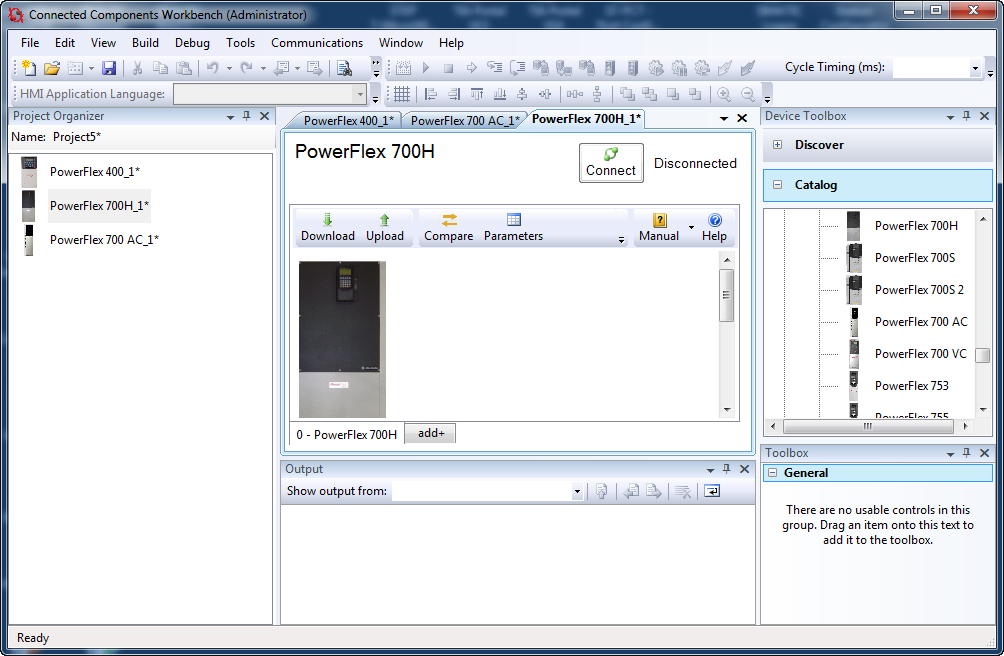
Task: Click the Project Name field showing Project5*
Action: pyautogui.click(x=77, y=137)
